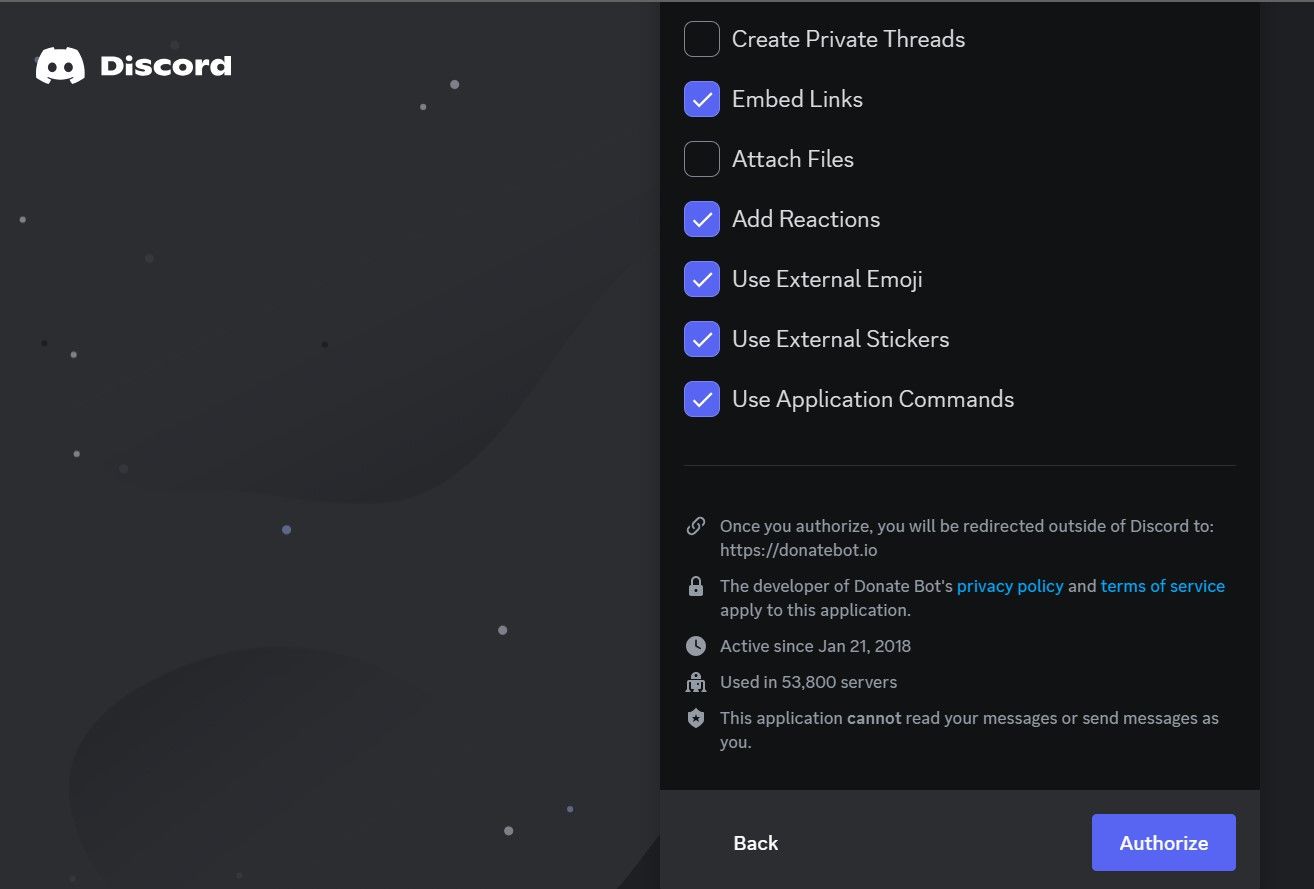Screen dimensions: 1314x889
Task: Click the robot icon beside server count
Action: pyautogui.click(x=696, y=682)
